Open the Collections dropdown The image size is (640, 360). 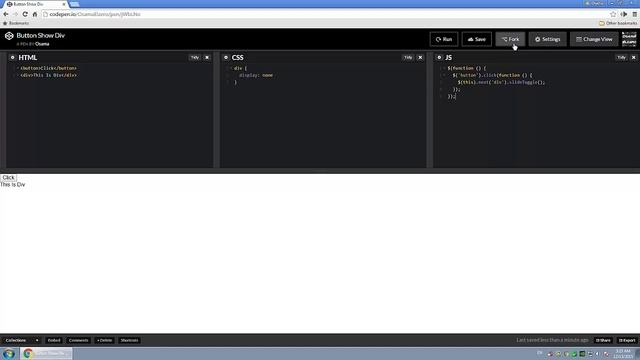22,340
